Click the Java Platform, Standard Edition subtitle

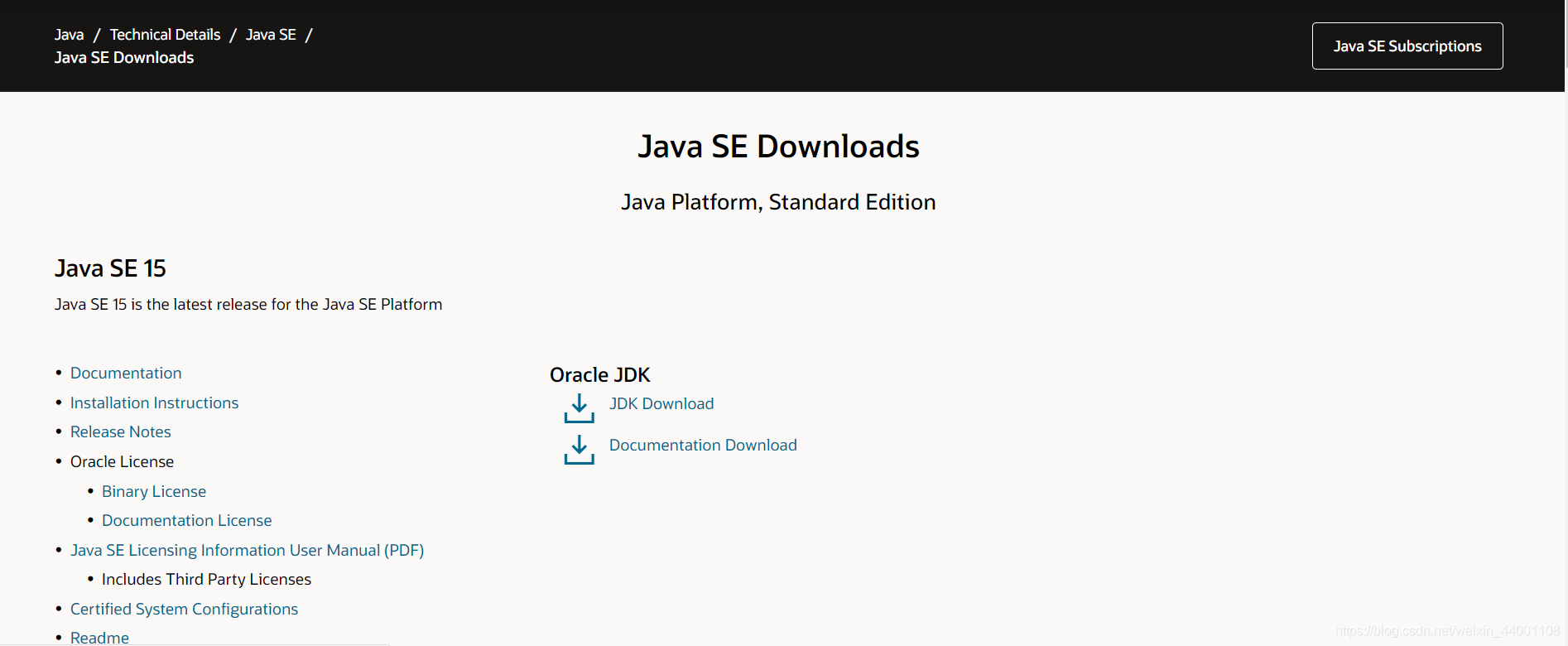click(x=778, y=202)
